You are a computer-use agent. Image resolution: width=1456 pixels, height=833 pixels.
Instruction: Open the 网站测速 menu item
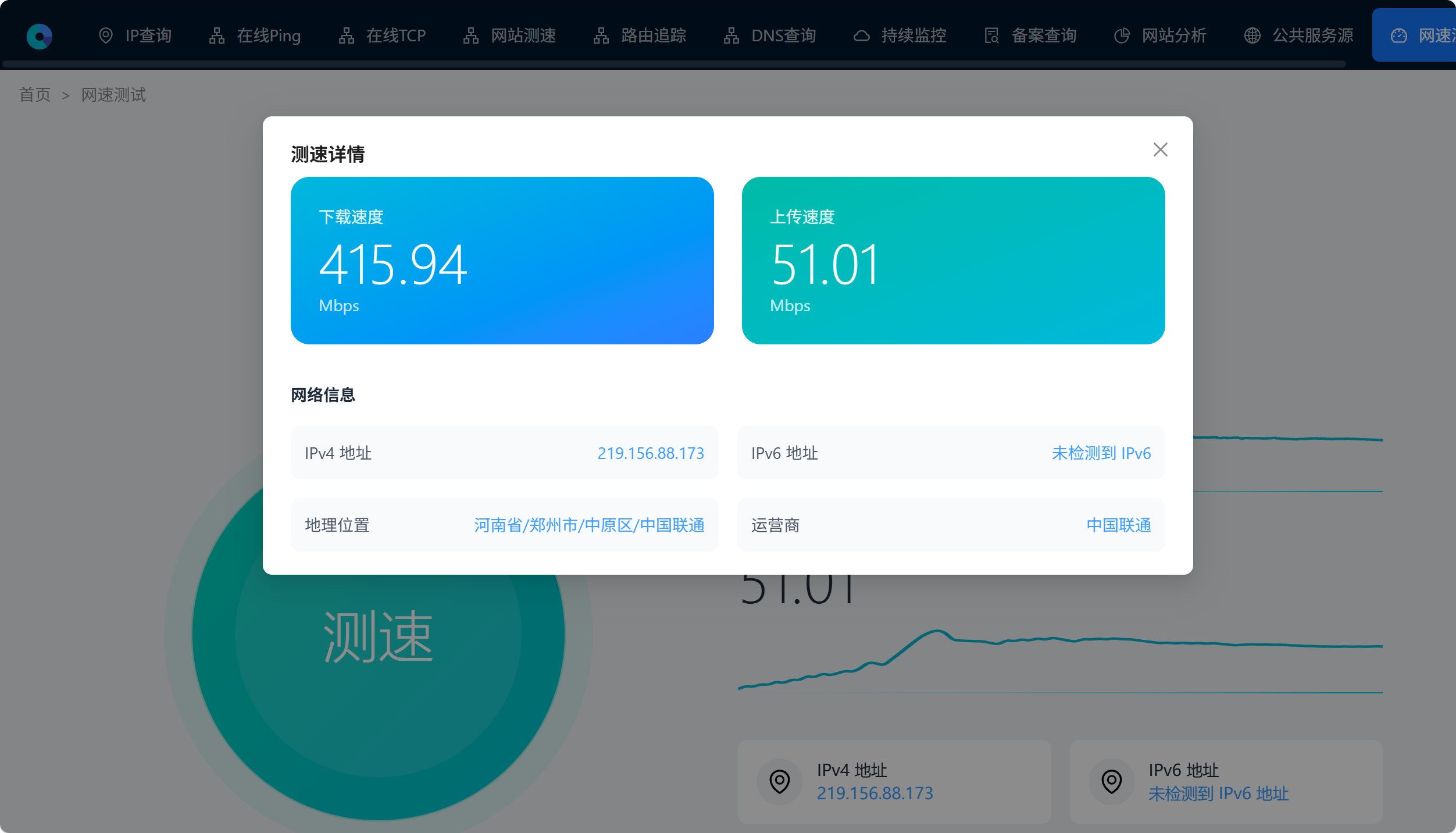click(x=523, y=36)
